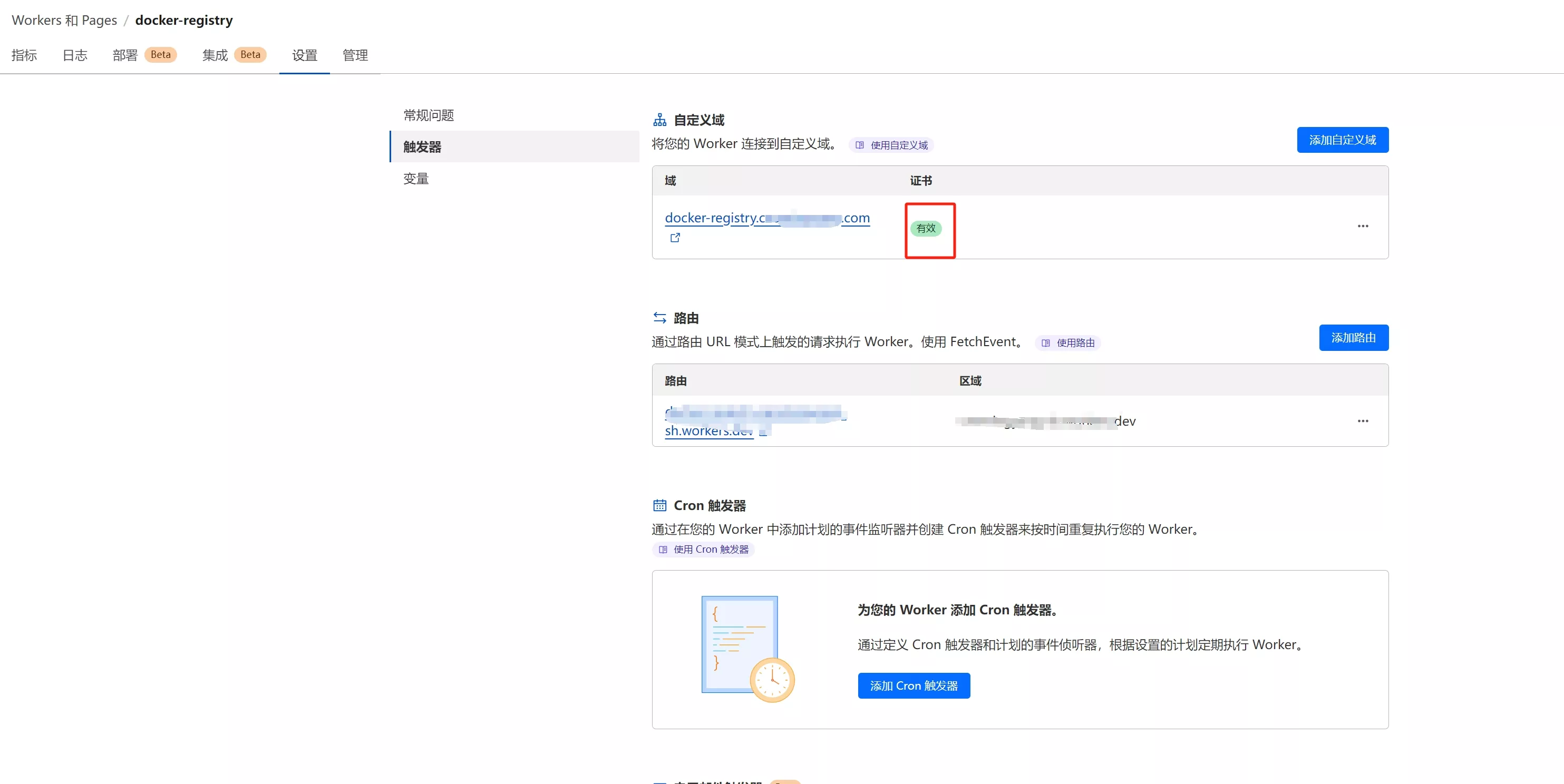Image resolution: width=1564 pixels, height=784 pixels.
Task: Click the Cron 触发器 calendar icon
Action: click(660, 504)
